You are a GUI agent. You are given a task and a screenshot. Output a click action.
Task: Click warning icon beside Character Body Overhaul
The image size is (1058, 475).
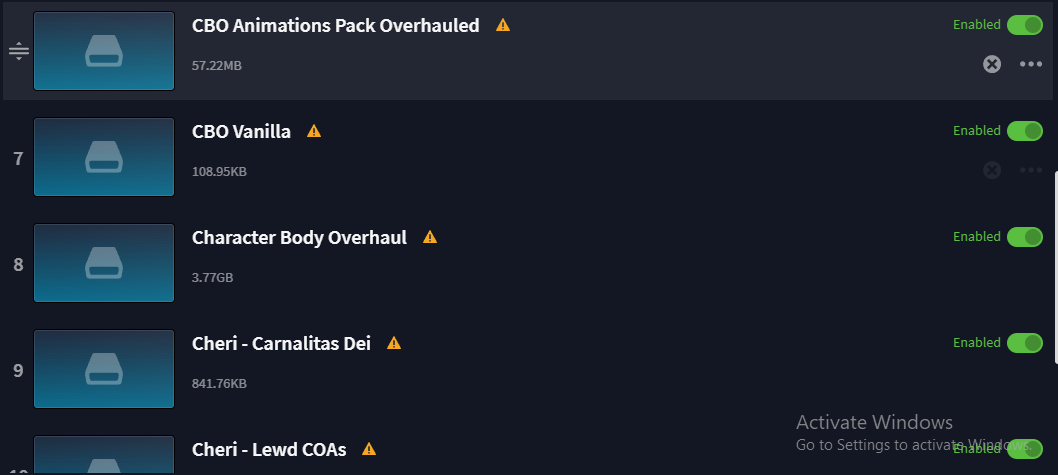(430, 237)
